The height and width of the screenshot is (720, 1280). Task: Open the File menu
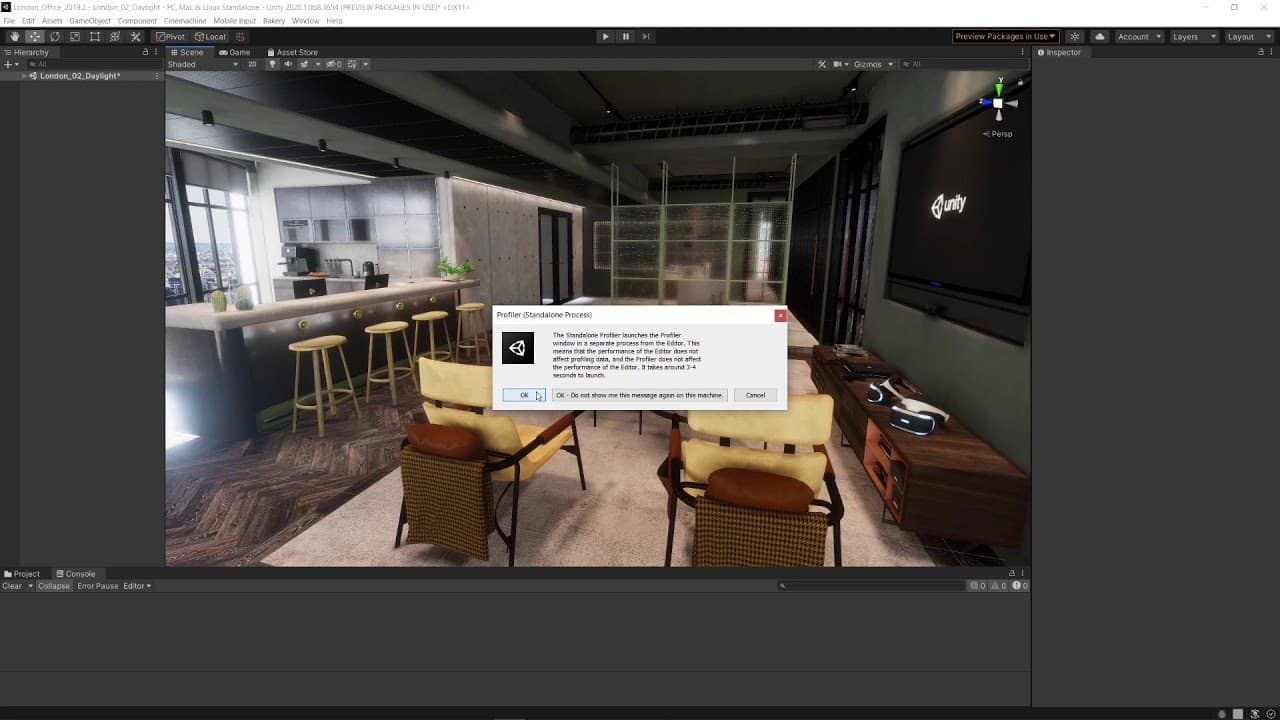[9, 21]
